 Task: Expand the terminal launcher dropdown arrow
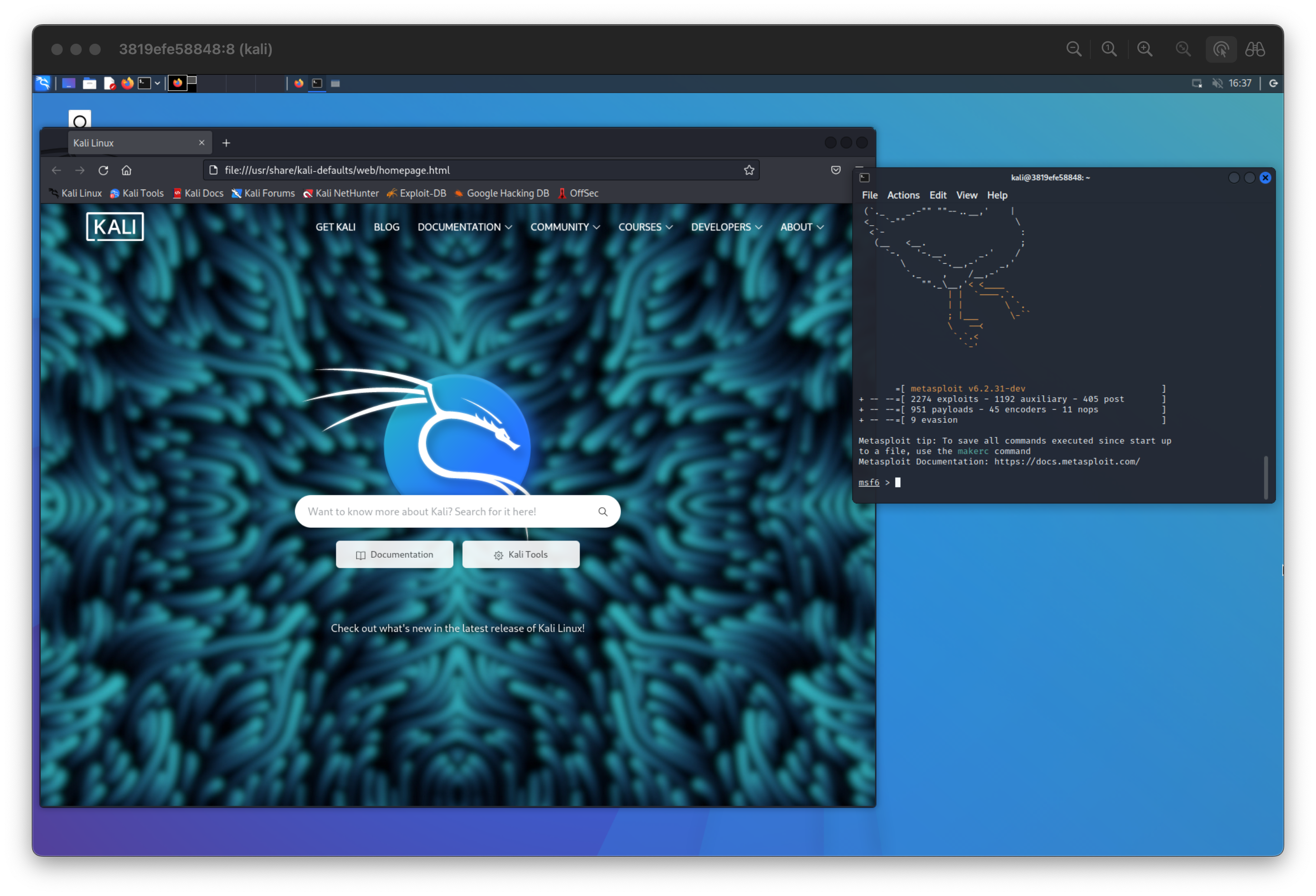(157, 83)
